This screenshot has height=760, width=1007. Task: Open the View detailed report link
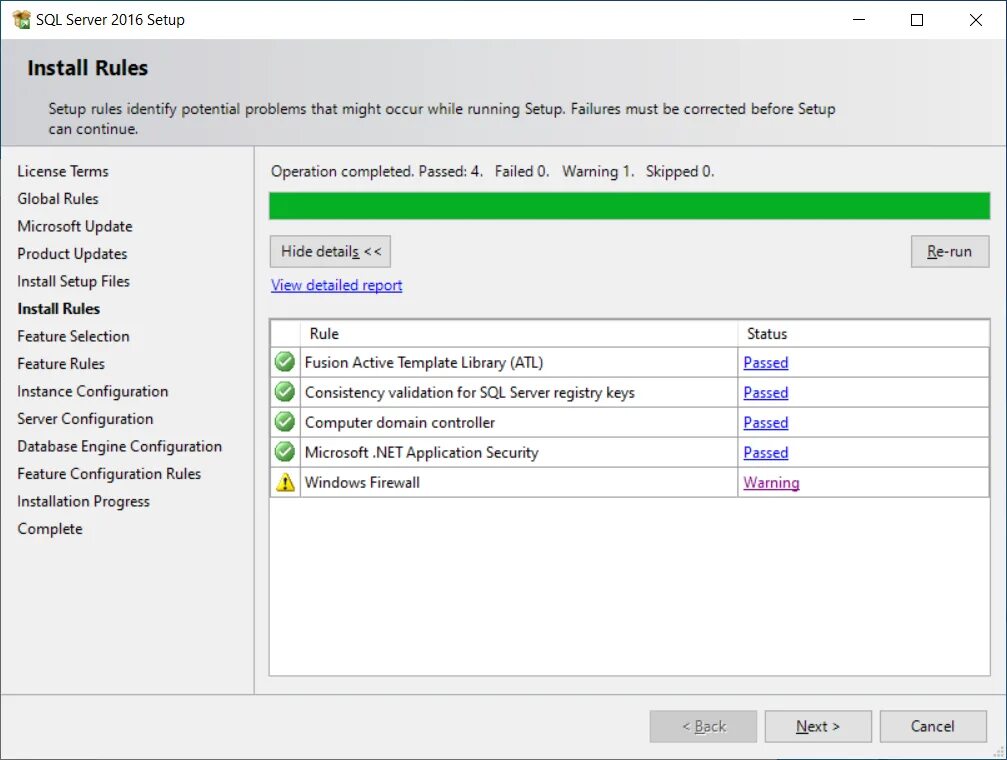coord(337,285)
